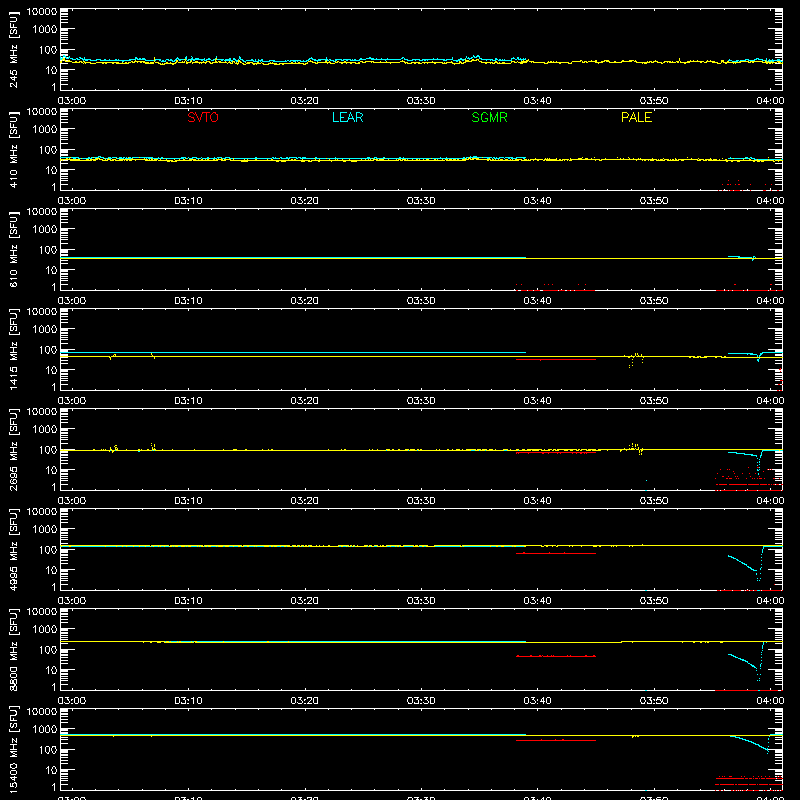The image size is (800, 800).
Task: Click the 10 y-axis label of 1415 MHz panel
Action: click(51, 370)
